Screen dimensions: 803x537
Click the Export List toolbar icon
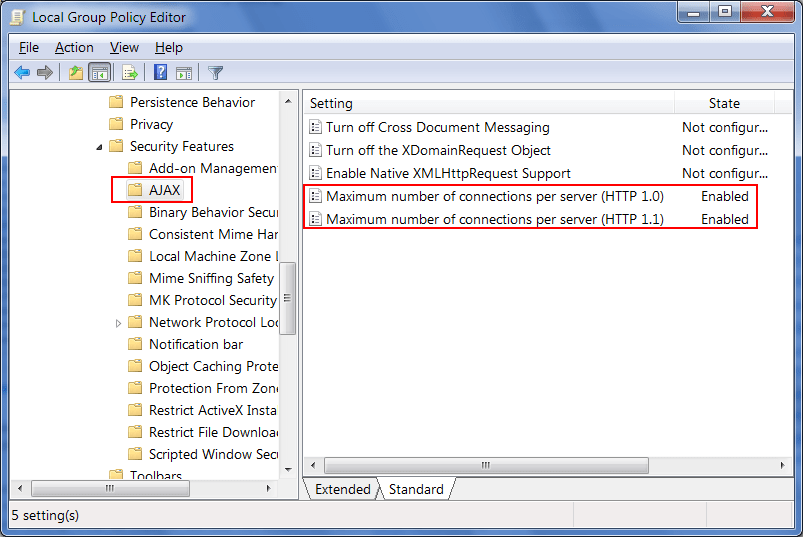pos(130,73)
